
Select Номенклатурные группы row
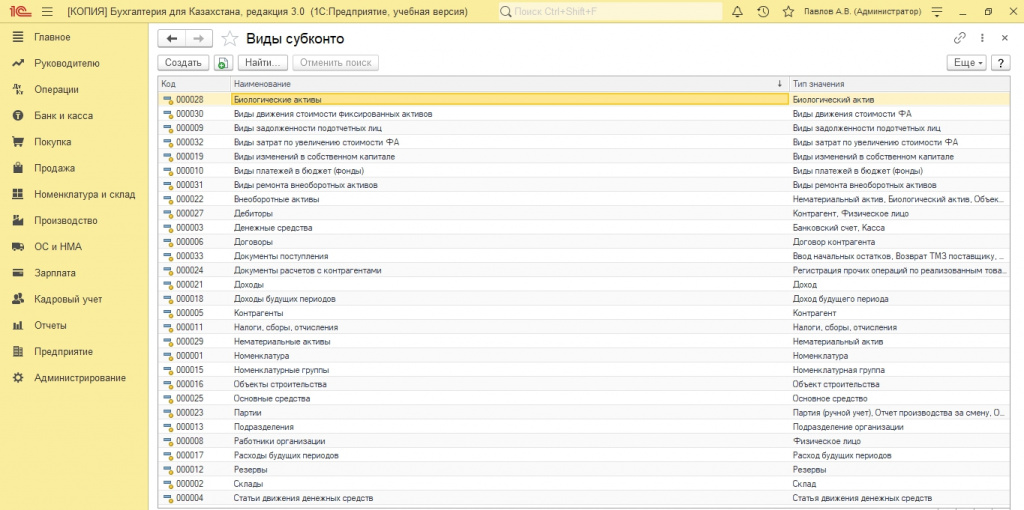click(584, 370)
